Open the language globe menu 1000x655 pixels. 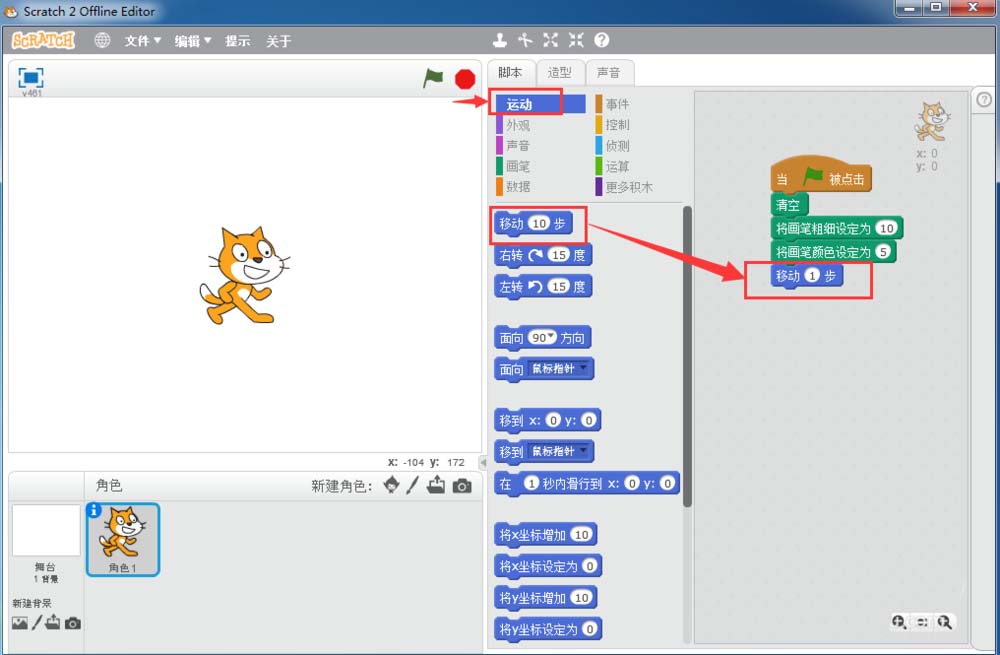(102, 41)
